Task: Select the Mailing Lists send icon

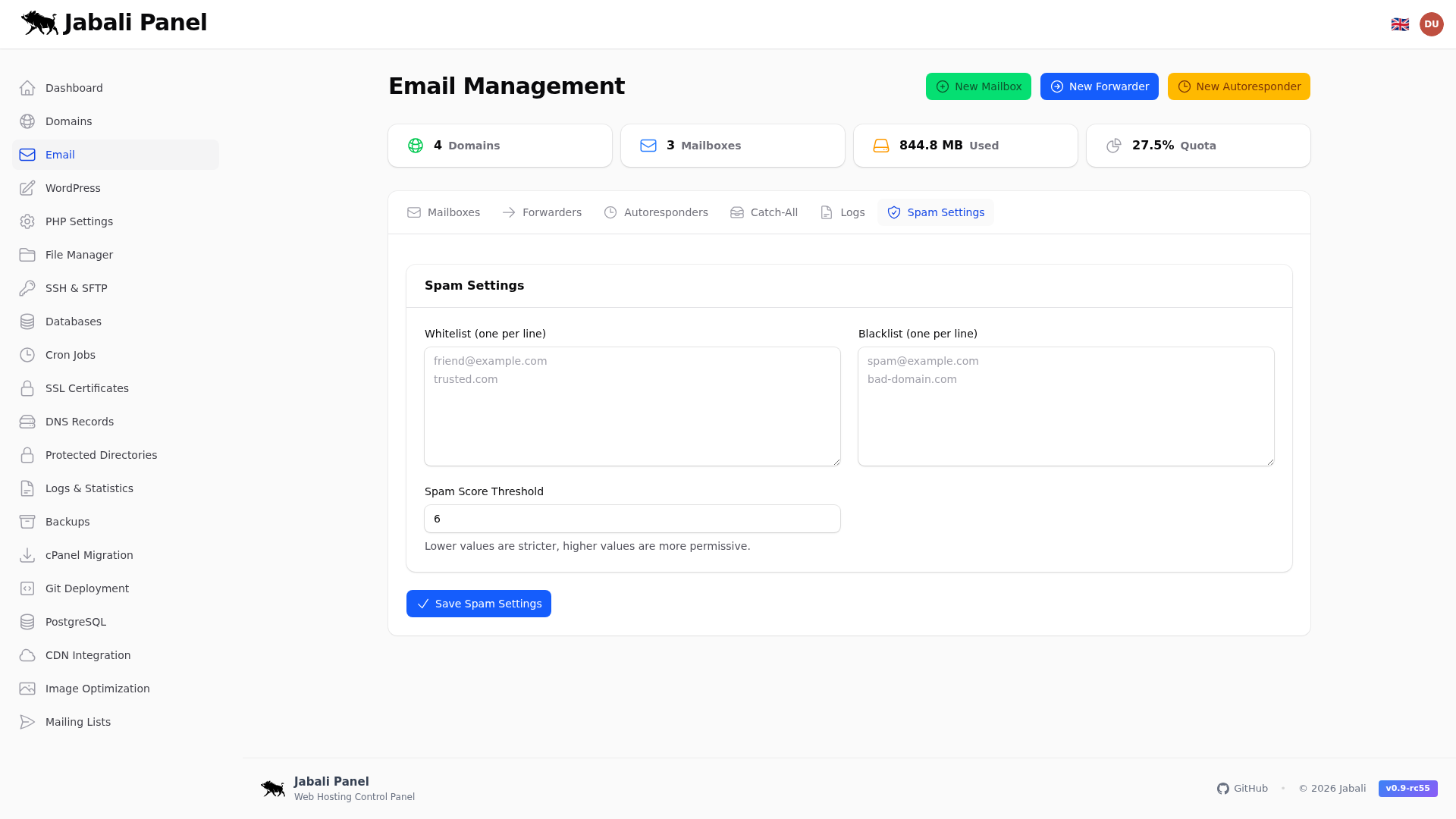Action: 27,721
